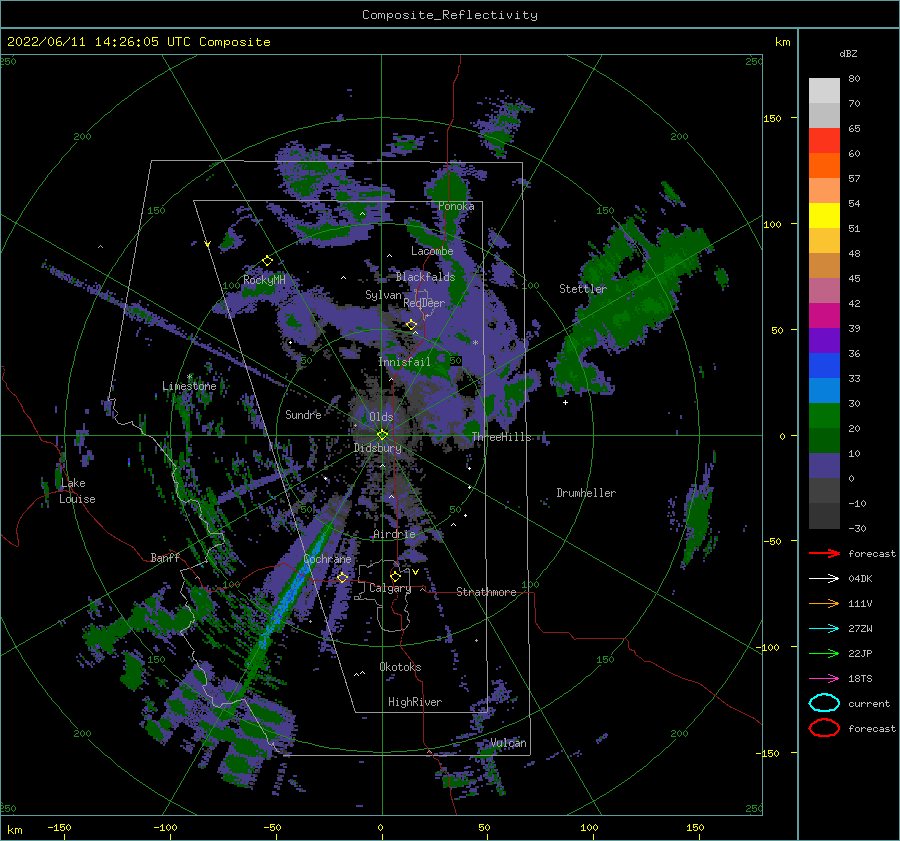This screenshot has width=900, height=841.
Task: Click the red forecast arrow legend icon
Action: [x=824, y=553]
